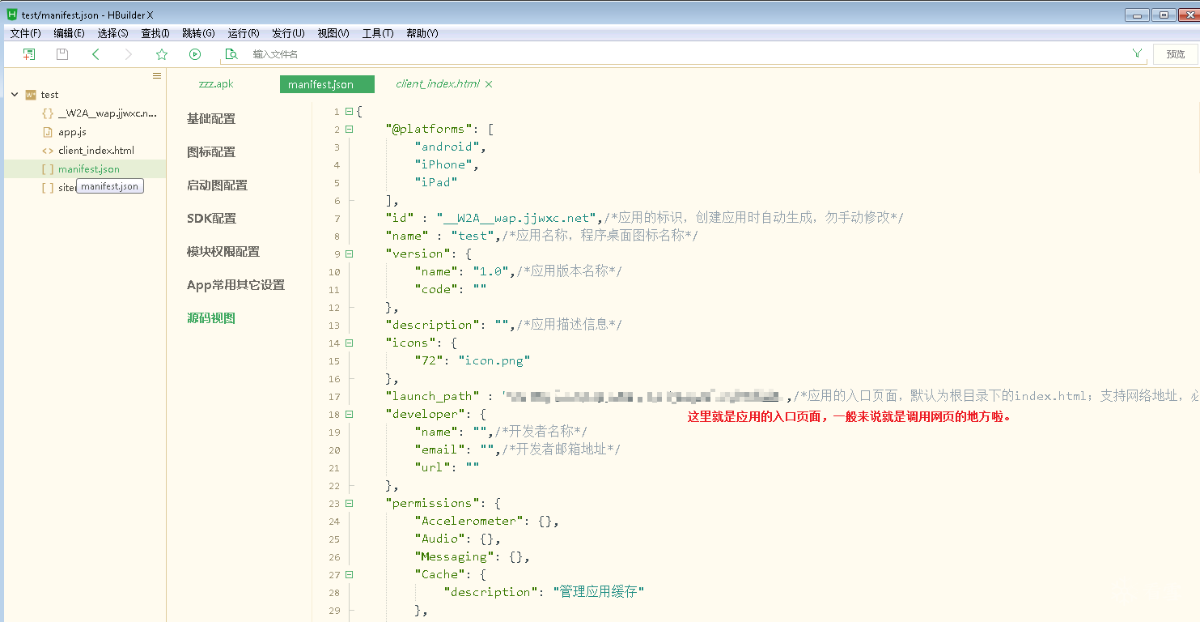Click the green filter icon in search bar

click(1137, 54)
